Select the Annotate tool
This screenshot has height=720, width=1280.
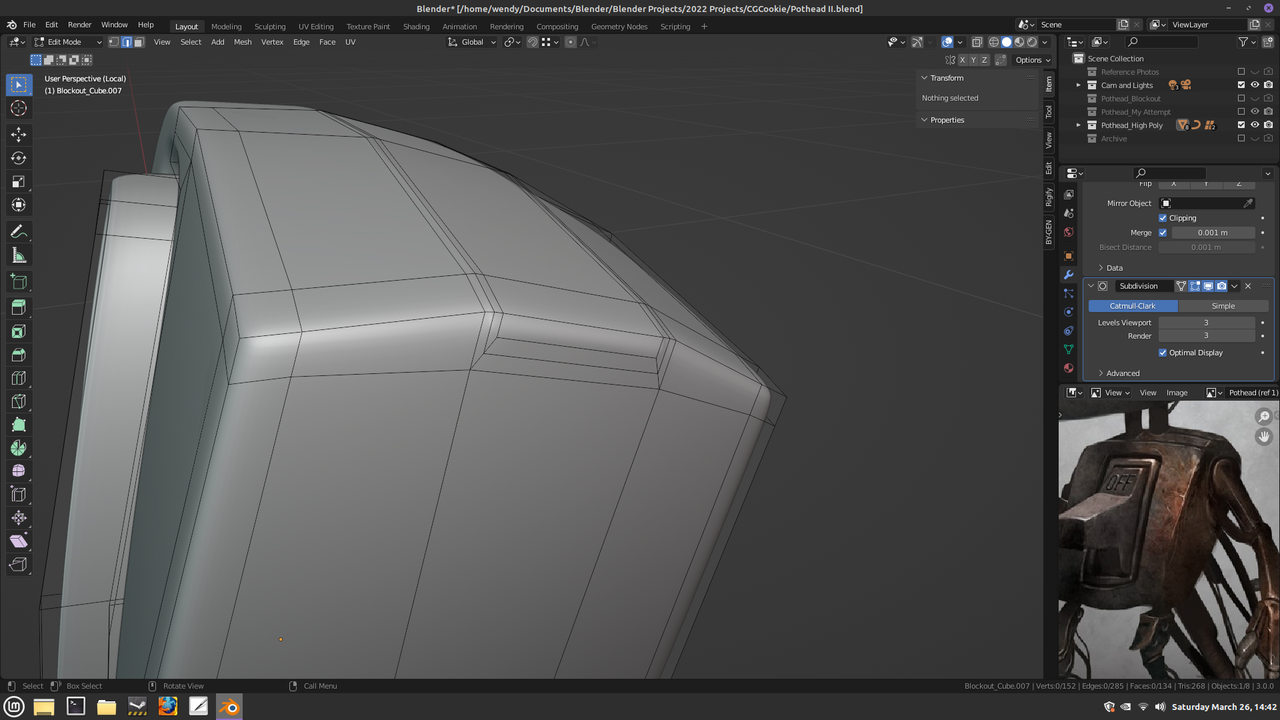click(18, 231)
